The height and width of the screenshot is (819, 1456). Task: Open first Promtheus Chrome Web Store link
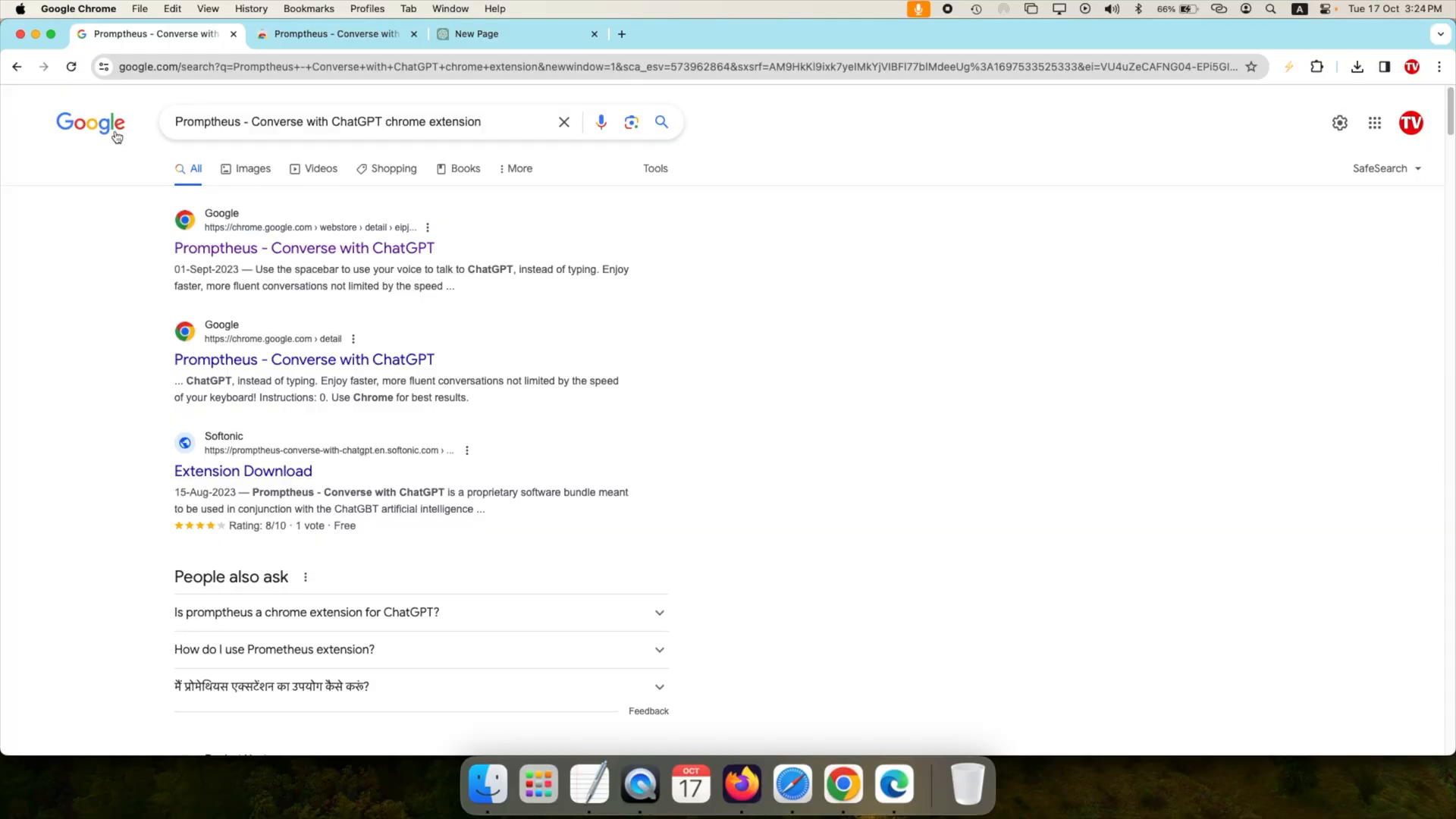[304, 248]
